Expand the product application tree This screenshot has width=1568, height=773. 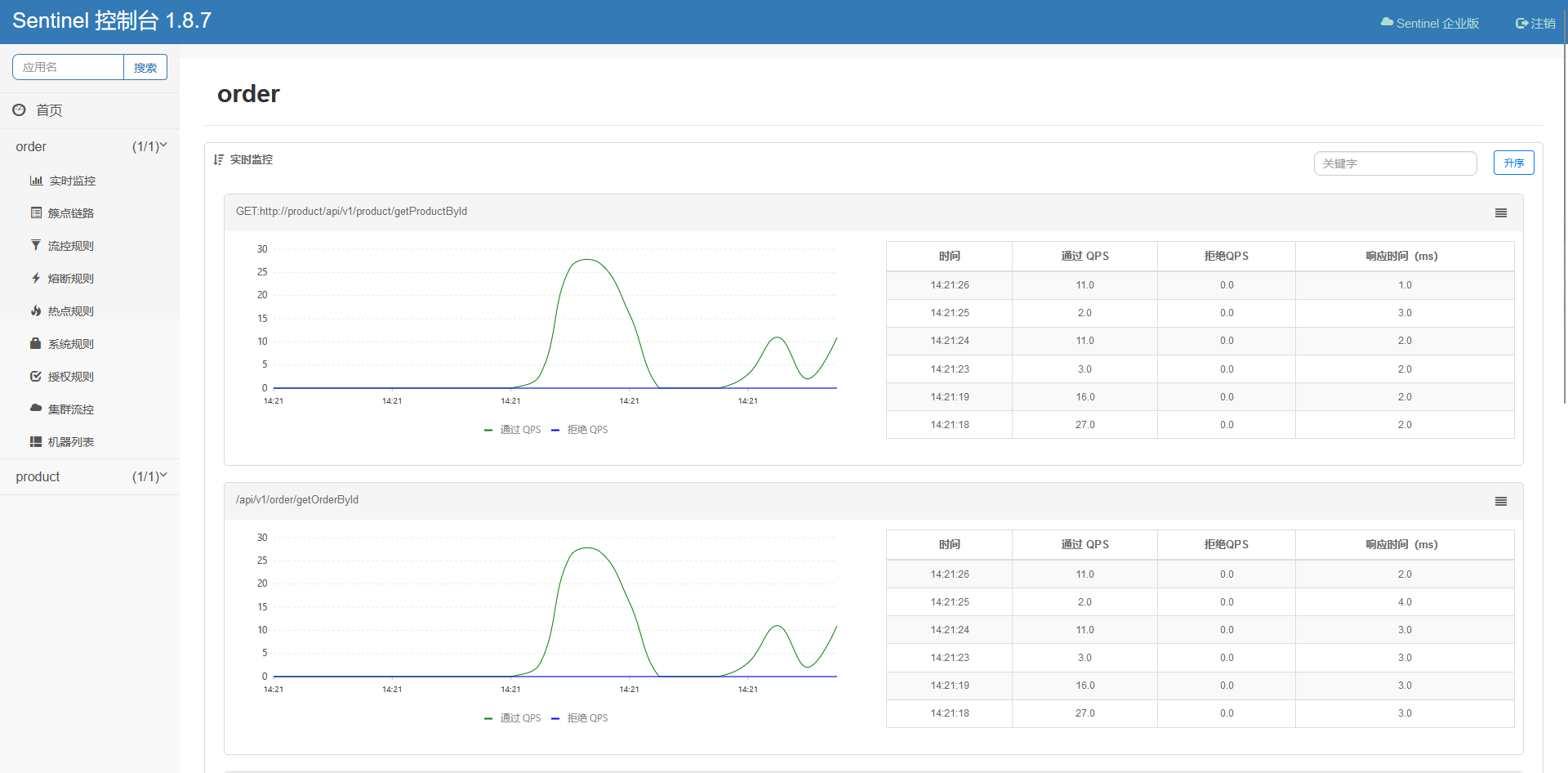[90, 477]
